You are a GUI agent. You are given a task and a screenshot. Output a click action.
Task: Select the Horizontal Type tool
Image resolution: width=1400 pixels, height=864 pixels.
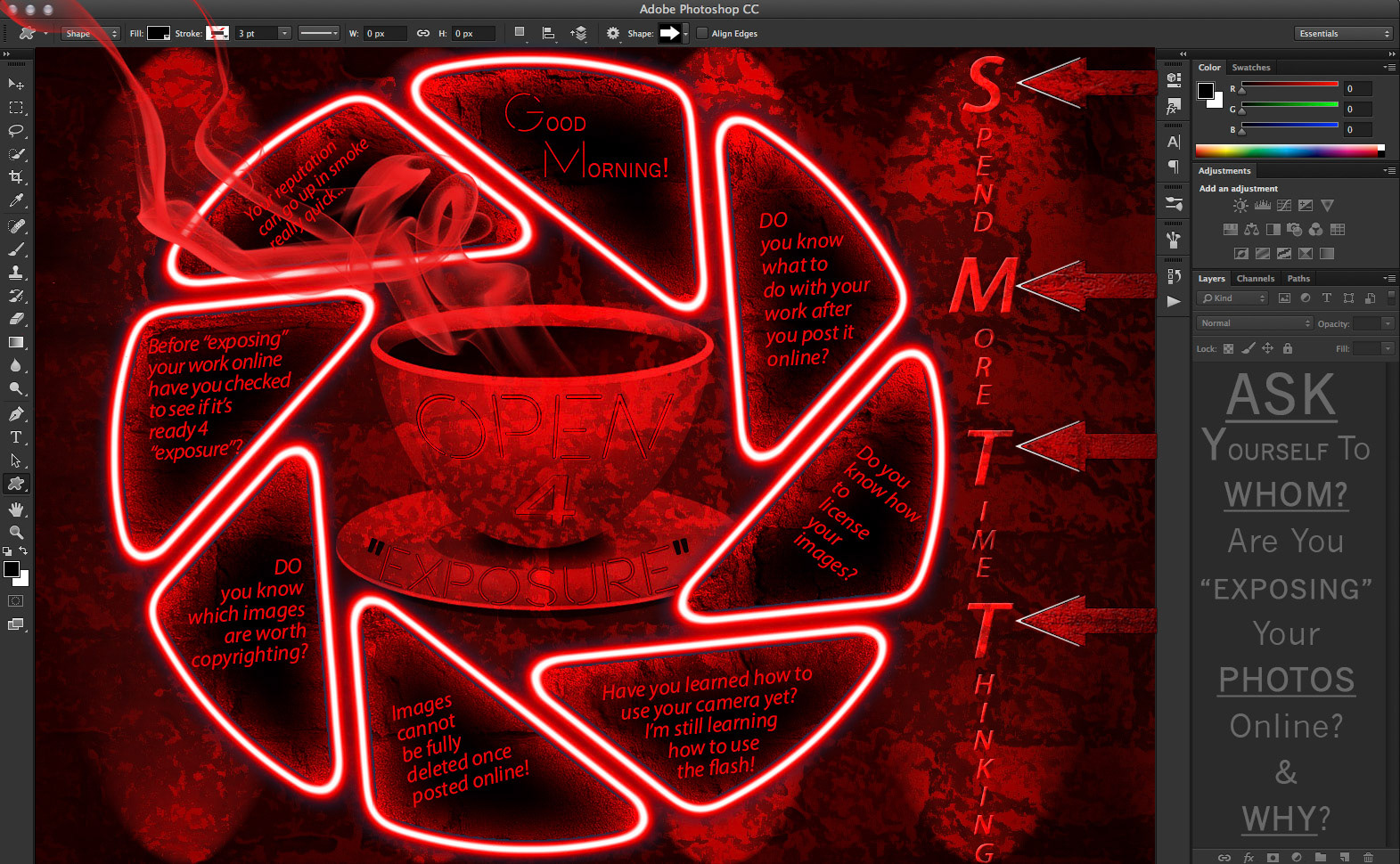(16, 437)
